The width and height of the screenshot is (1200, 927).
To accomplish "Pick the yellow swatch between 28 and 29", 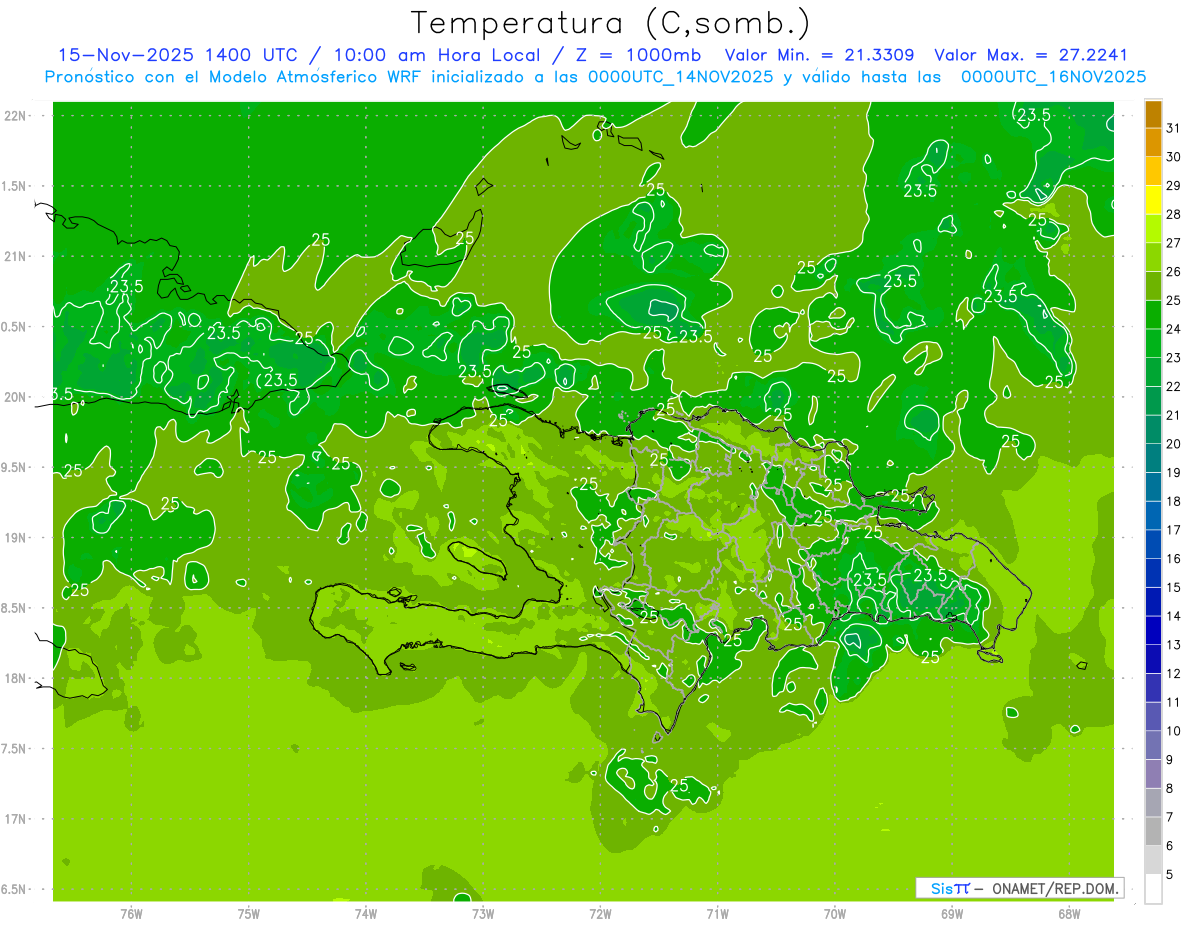I will (x=1153, y=200).
